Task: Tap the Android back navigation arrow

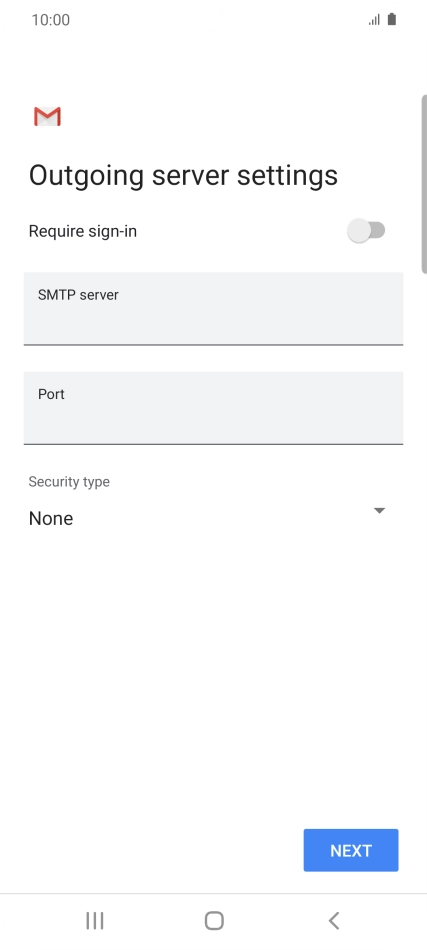Action: pos(334,921)
